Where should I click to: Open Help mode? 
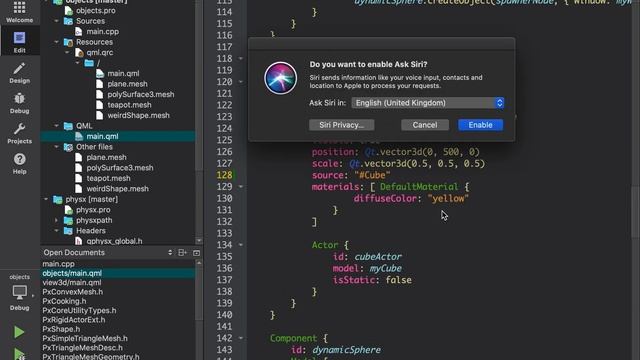click(x=19, y=164)
